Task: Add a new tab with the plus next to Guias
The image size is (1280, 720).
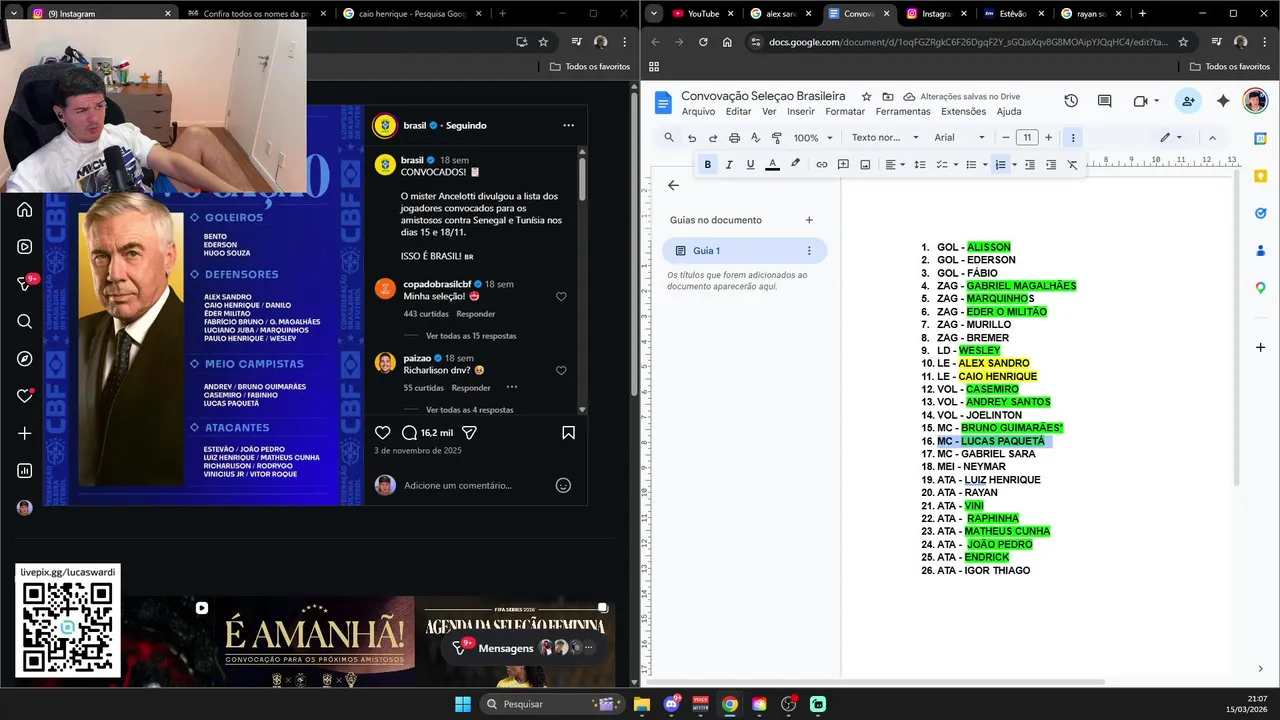Action: click(809, 220)
